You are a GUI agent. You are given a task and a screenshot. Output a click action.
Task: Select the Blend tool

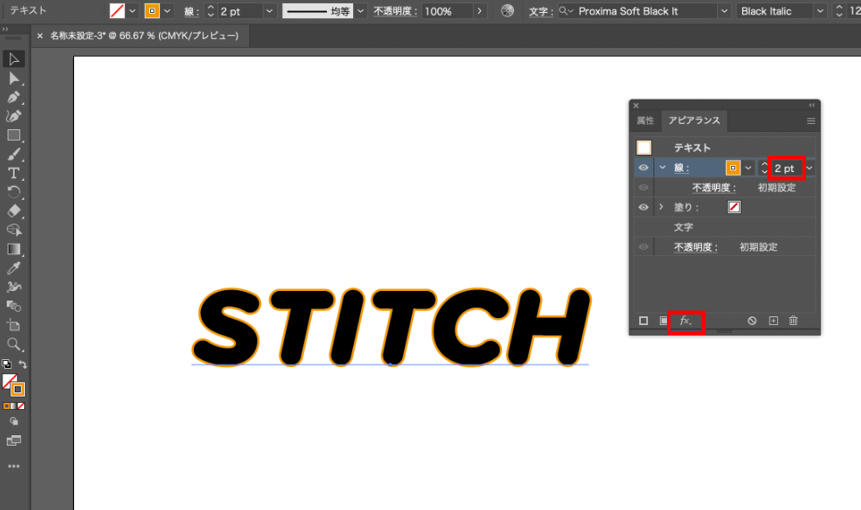point(14,306)
